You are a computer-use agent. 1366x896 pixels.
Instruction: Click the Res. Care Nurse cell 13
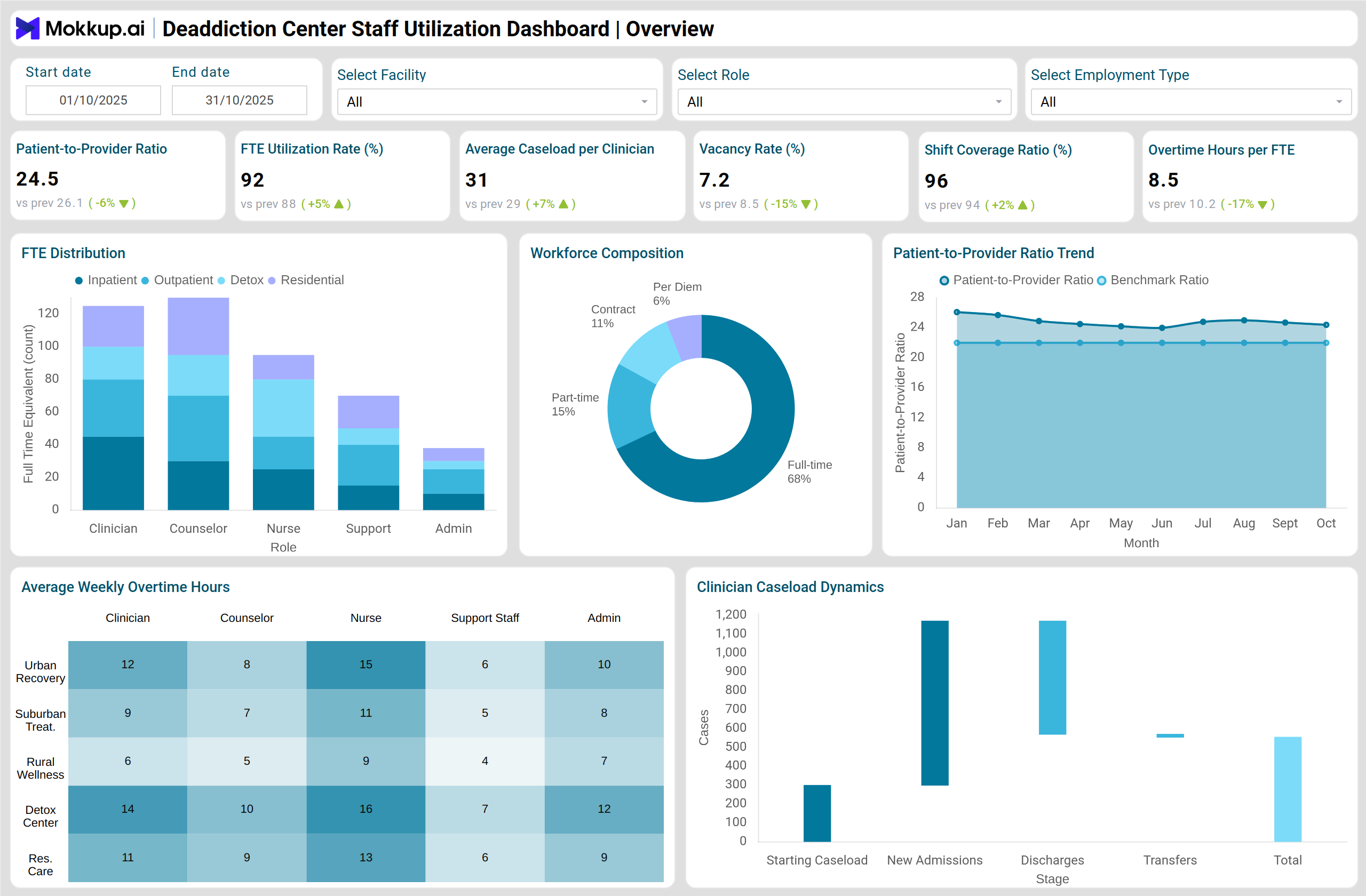pos(366,858)
